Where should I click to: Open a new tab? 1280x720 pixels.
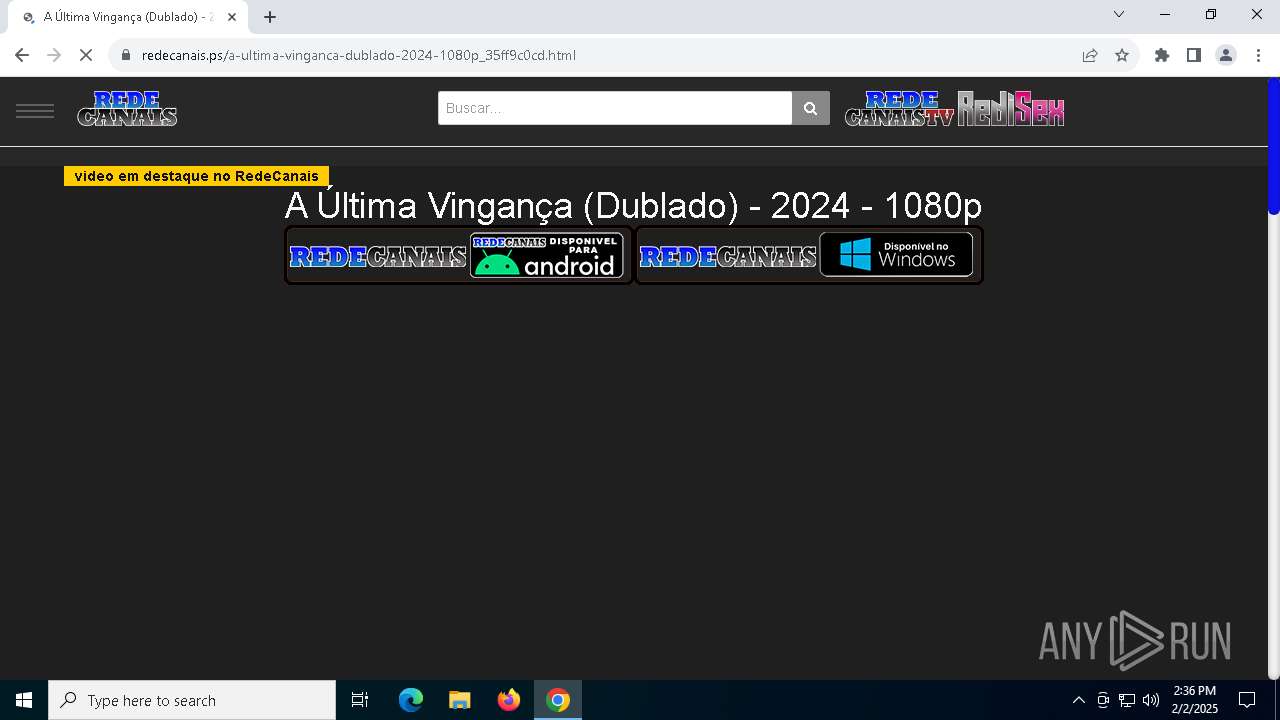point(270,17)
